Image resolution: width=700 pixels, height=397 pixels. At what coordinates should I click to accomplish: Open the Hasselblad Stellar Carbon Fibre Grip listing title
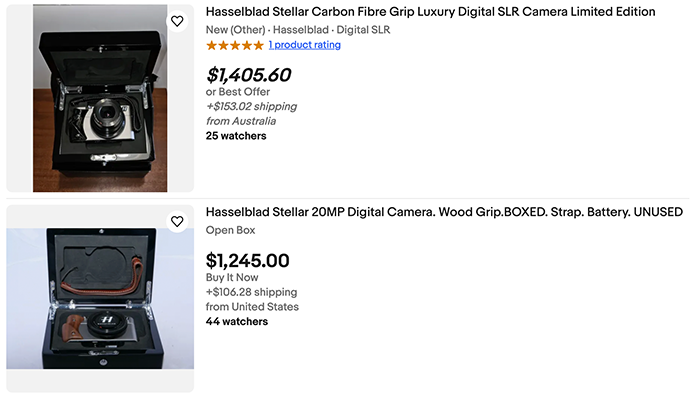point(430,12)
